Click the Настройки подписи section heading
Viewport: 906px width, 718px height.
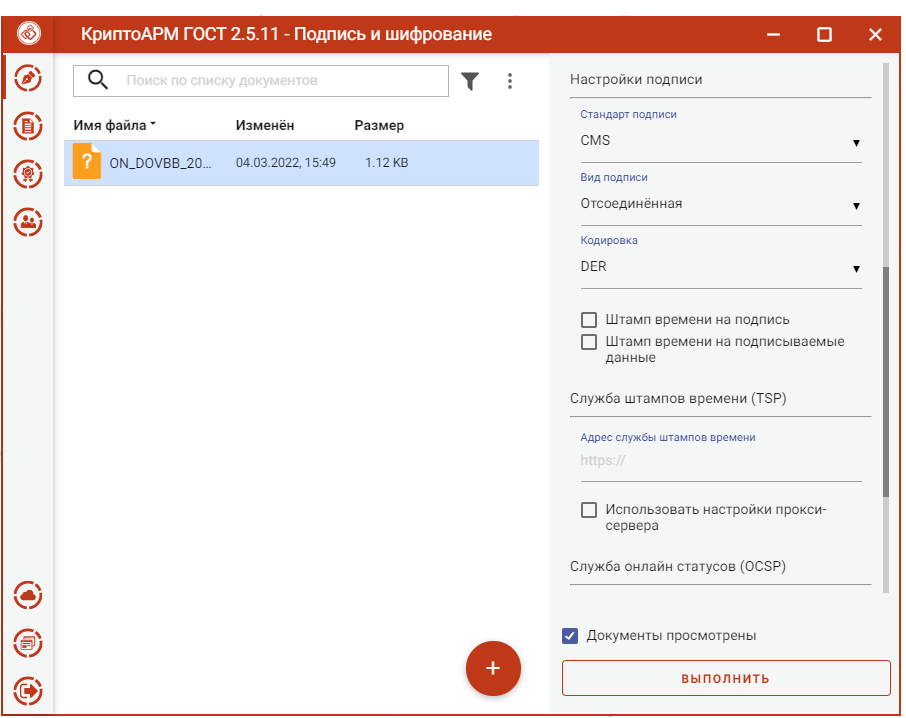click(x=636, y=80)
